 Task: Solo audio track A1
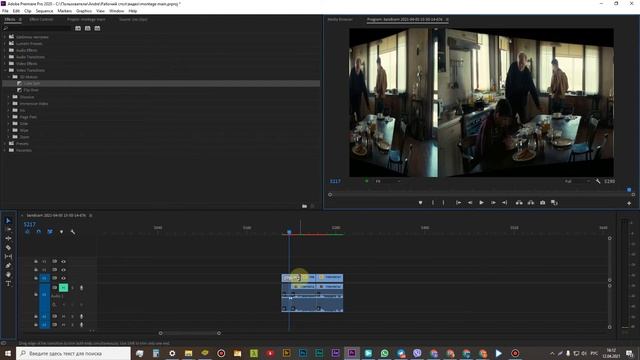click(x=73, y=288)
